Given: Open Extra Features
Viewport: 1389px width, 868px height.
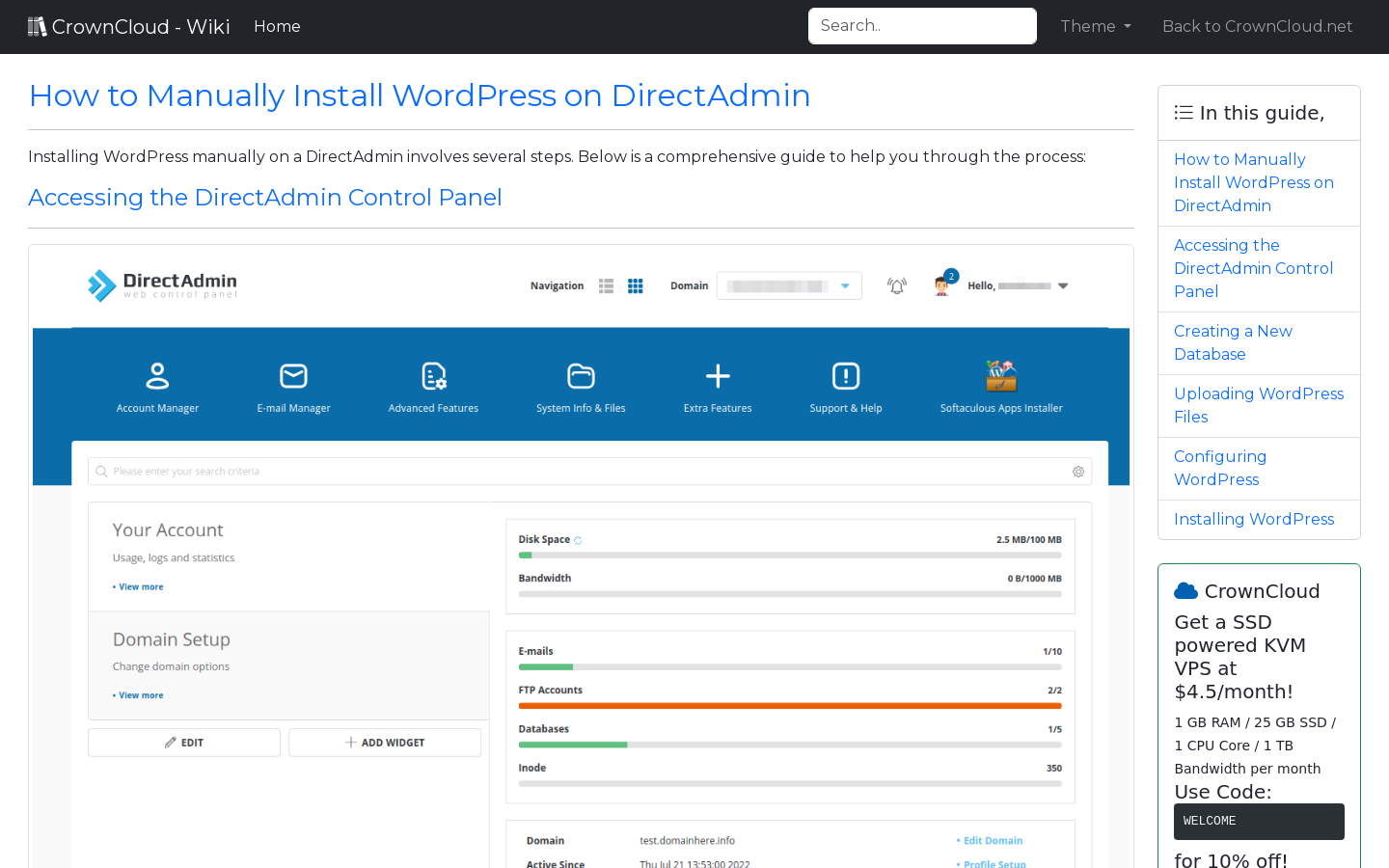Looking at the screenshot, I should click(717, 384).
